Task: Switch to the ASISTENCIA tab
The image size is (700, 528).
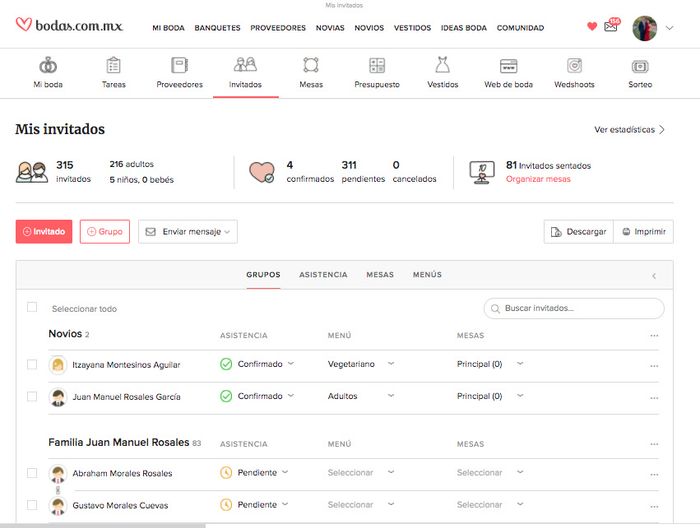Action: pos(323,275)
